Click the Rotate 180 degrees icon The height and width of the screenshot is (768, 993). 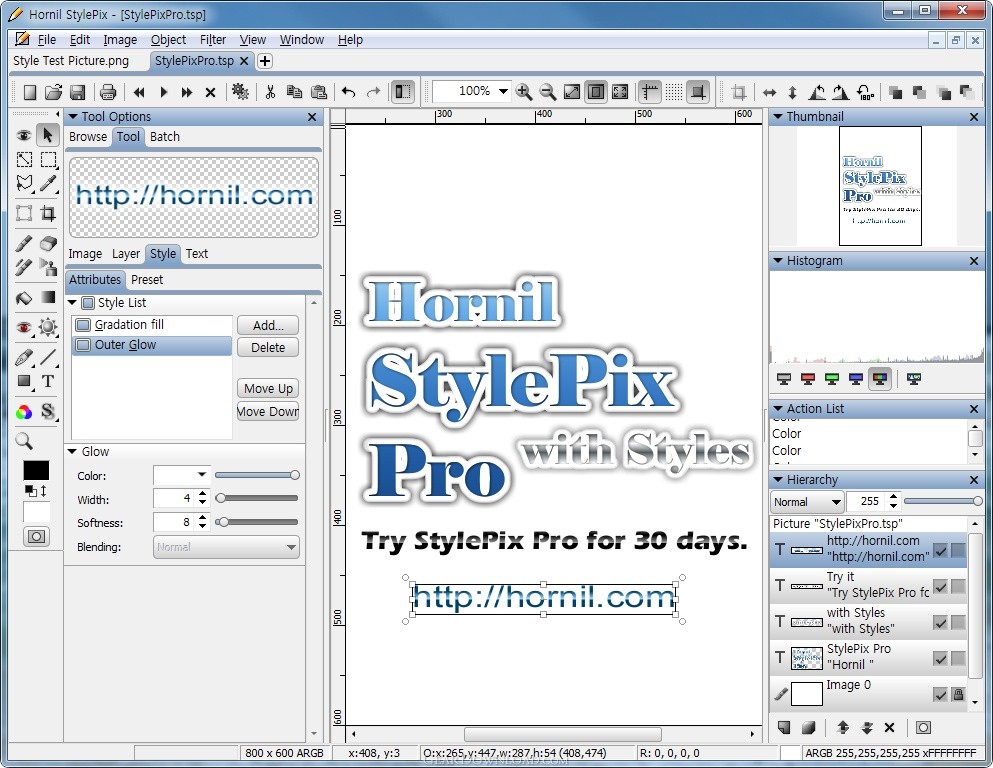point(865,92)
